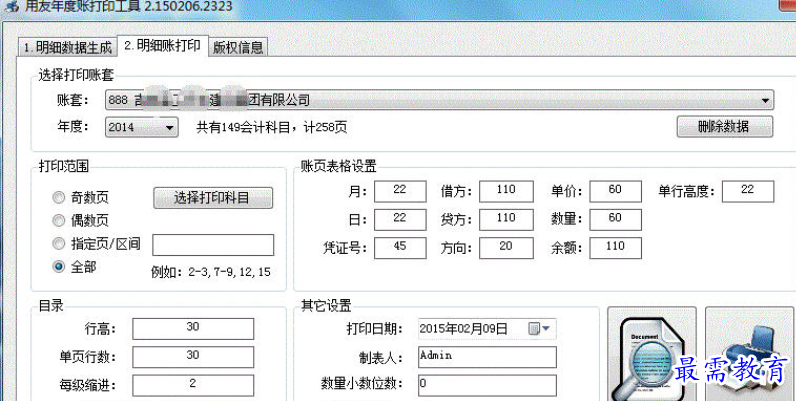The height and width of the screenshot is (401, 796).
Task: Click the 目录 行高 field
Action: click(193, 329)
